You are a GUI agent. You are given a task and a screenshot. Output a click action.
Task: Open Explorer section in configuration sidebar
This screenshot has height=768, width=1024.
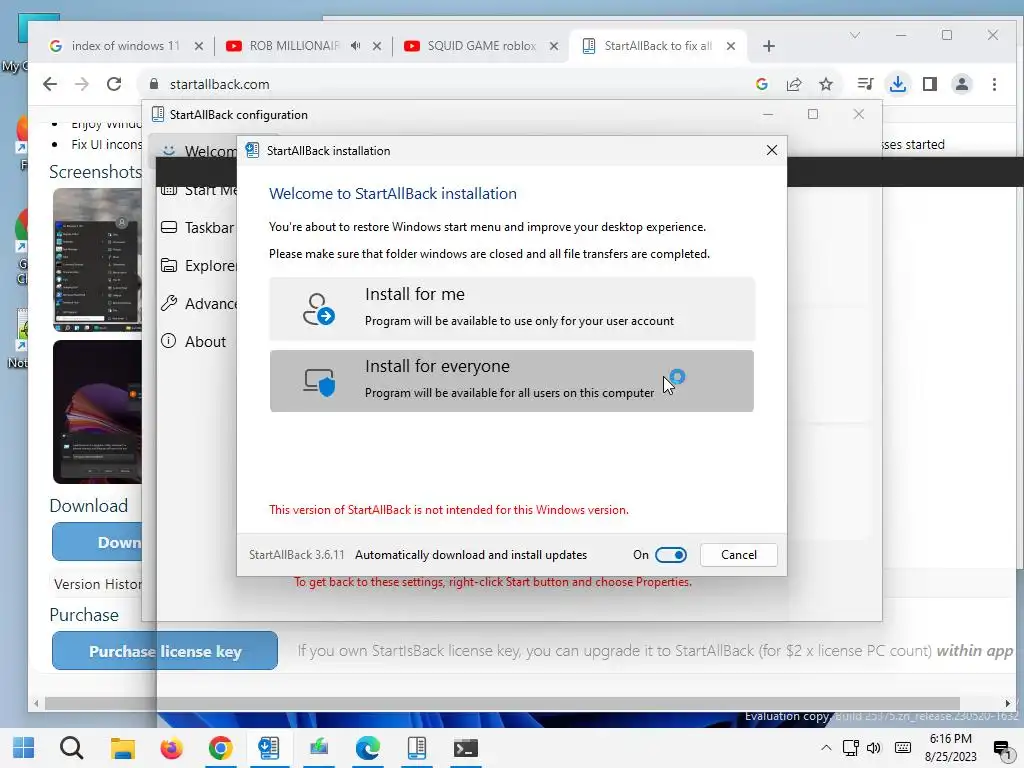(197, 266)
